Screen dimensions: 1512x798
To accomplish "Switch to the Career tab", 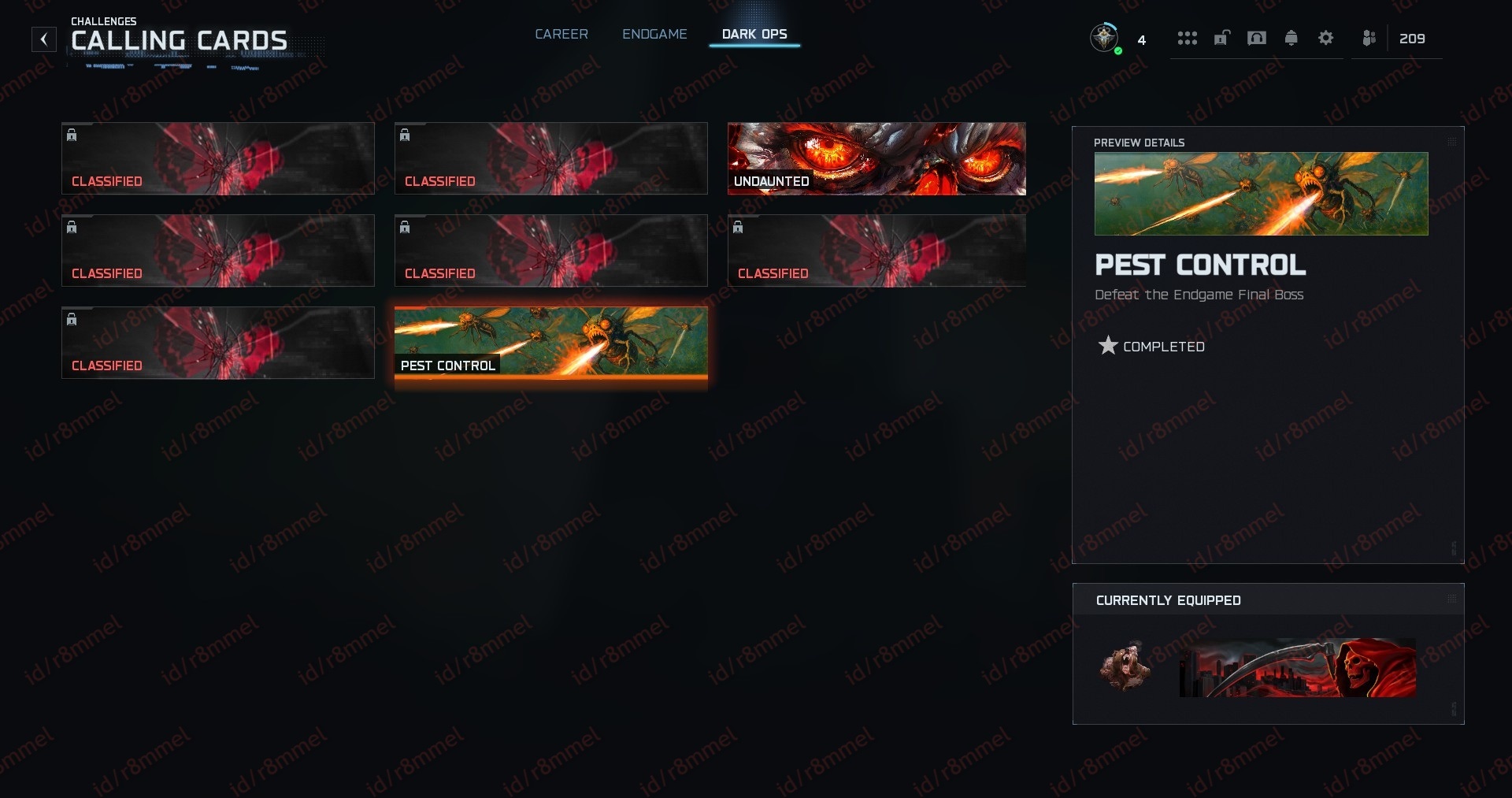I will [x=561, y=34].
